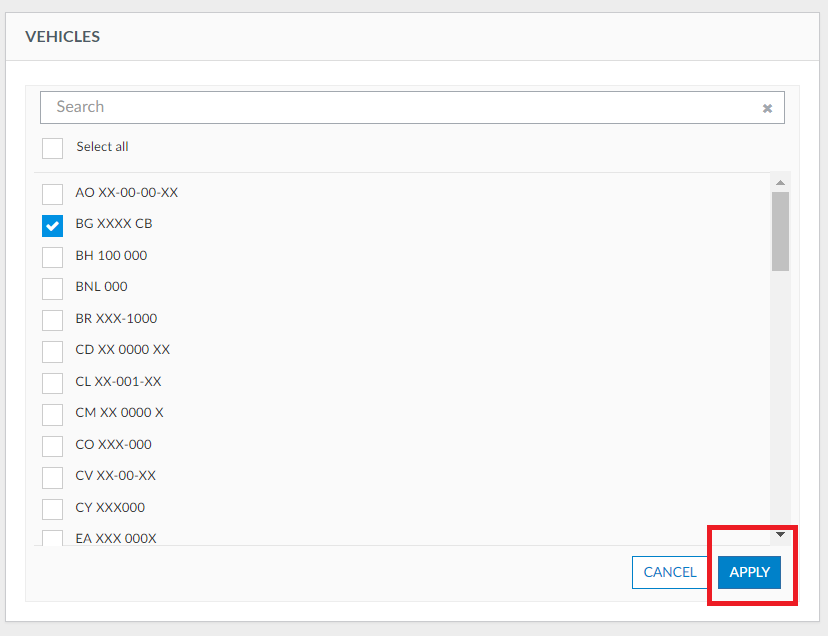Image resolution: width=828 pixels, height=636 pixels.
Task: Clear the search field with the x icon
Action: pos(767,108)
